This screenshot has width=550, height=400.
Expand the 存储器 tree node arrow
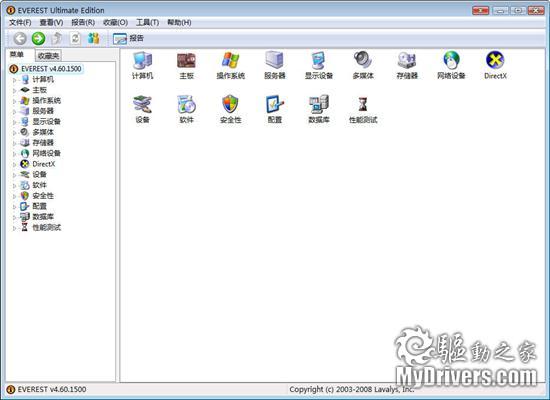point(14,143)
